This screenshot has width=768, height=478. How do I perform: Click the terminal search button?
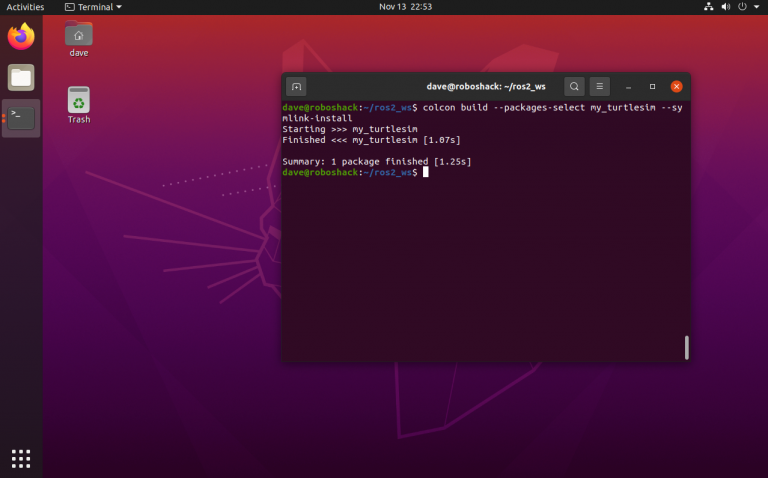(574, 87)
